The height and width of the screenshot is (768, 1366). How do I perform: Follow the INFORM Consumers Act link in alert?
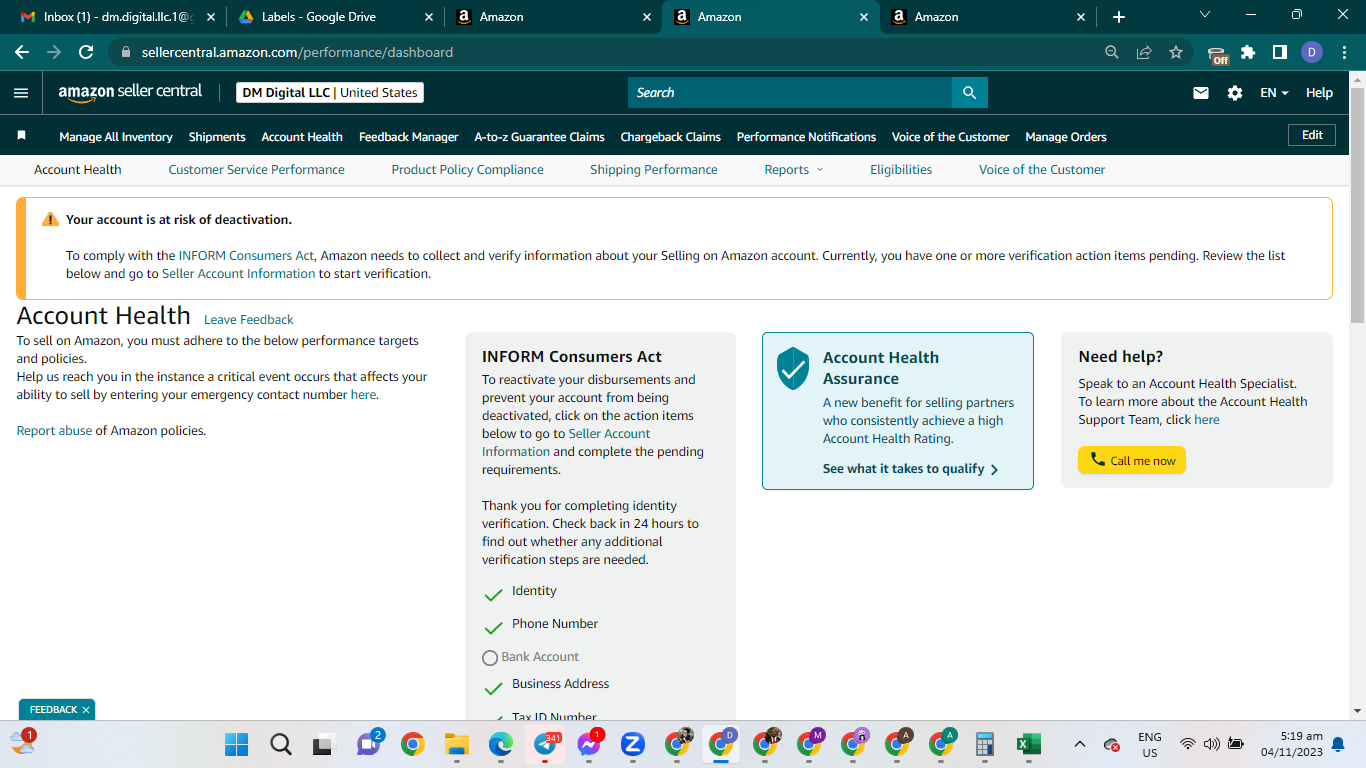click(248, 256)
